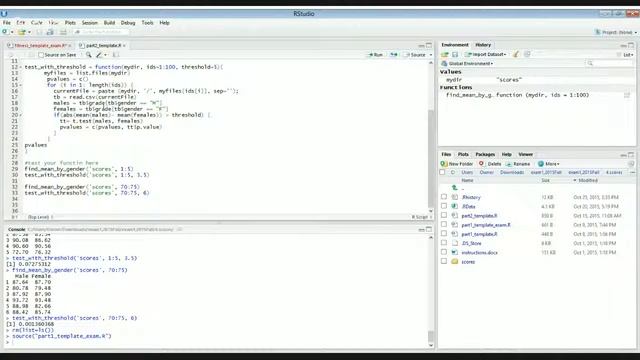Open the code tools wand dropdown arrow

(x=105, y=55)
